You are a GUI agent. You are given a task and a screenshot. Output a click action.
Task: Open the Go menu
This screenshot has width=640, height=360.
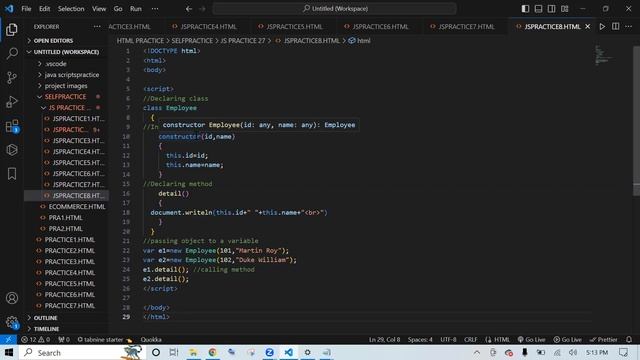coord(118,9)
